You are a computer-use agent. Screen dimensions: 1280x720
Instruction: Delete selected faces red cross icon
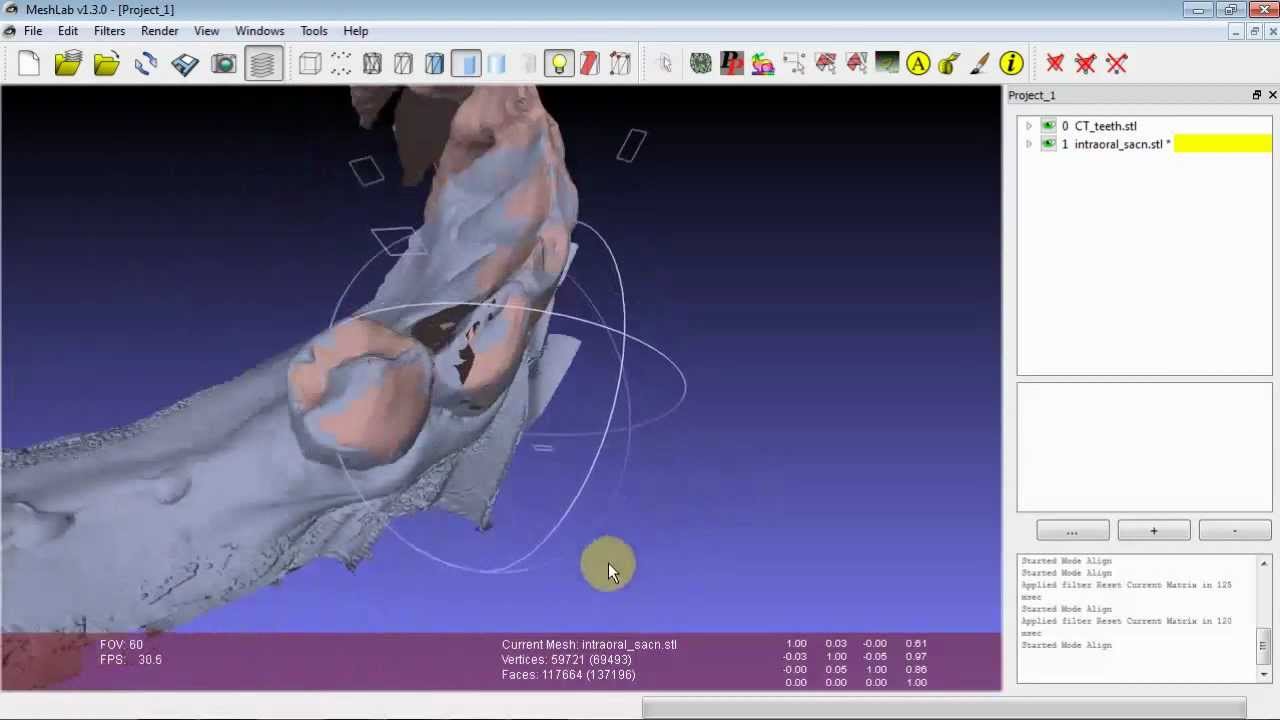pos(1055,64)
